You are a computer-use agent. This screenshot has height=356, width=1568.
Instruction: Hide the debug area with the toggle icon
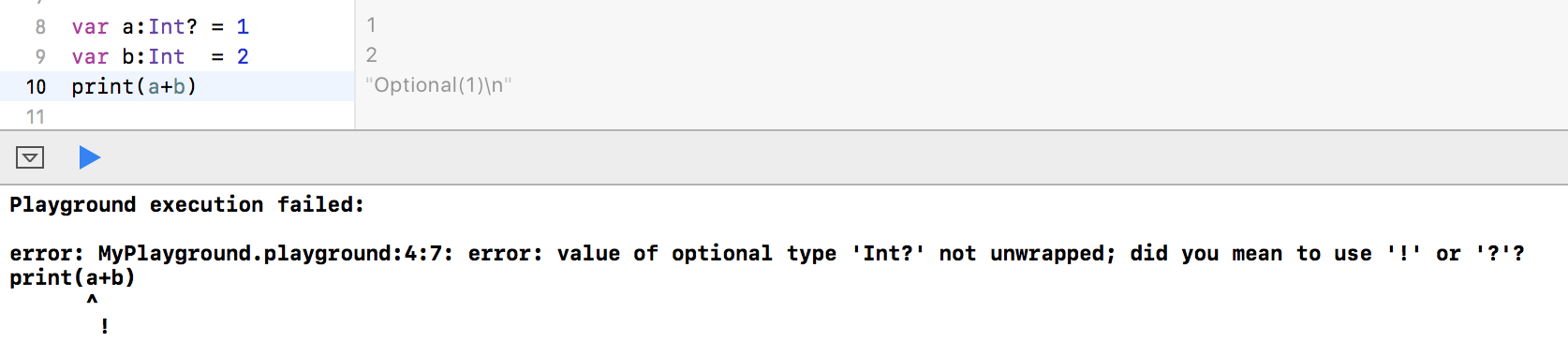coord(30,157)
